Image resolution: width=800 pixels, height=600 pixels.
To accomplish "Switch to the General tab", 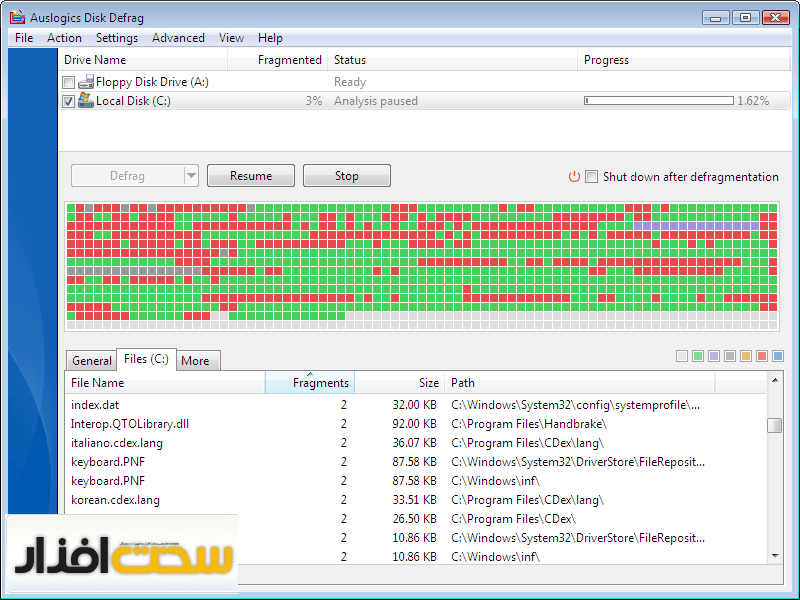I will click(x=92, y=361).
